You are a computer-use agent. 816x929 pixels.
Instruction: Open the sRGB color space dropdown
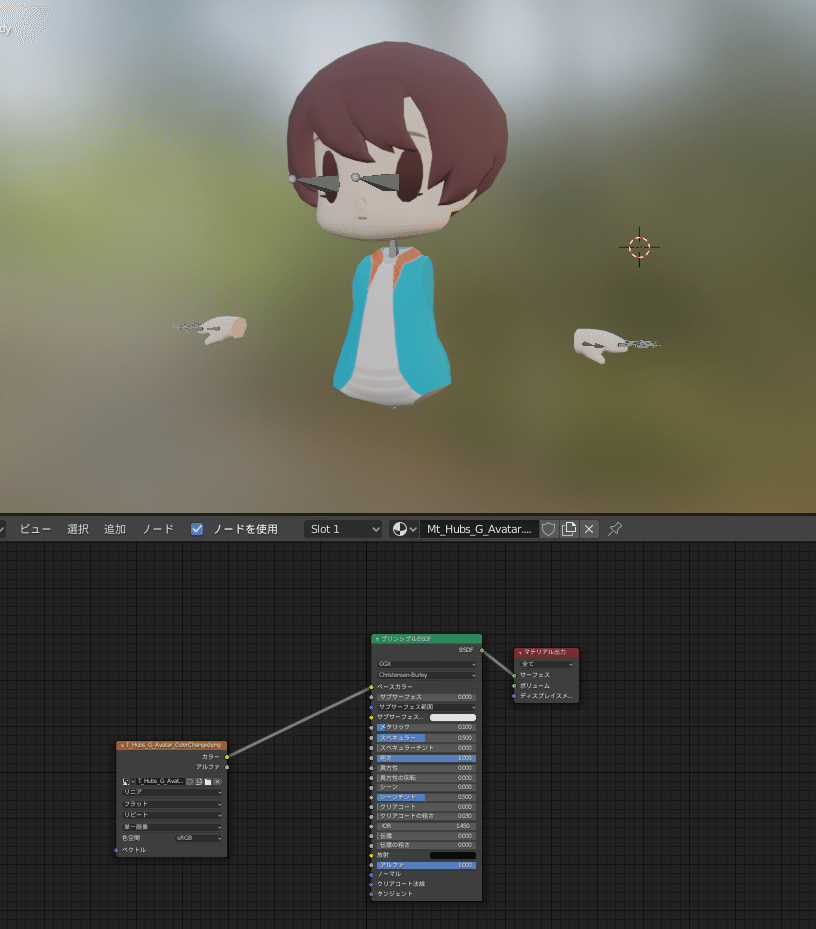[x=199, y=838]
